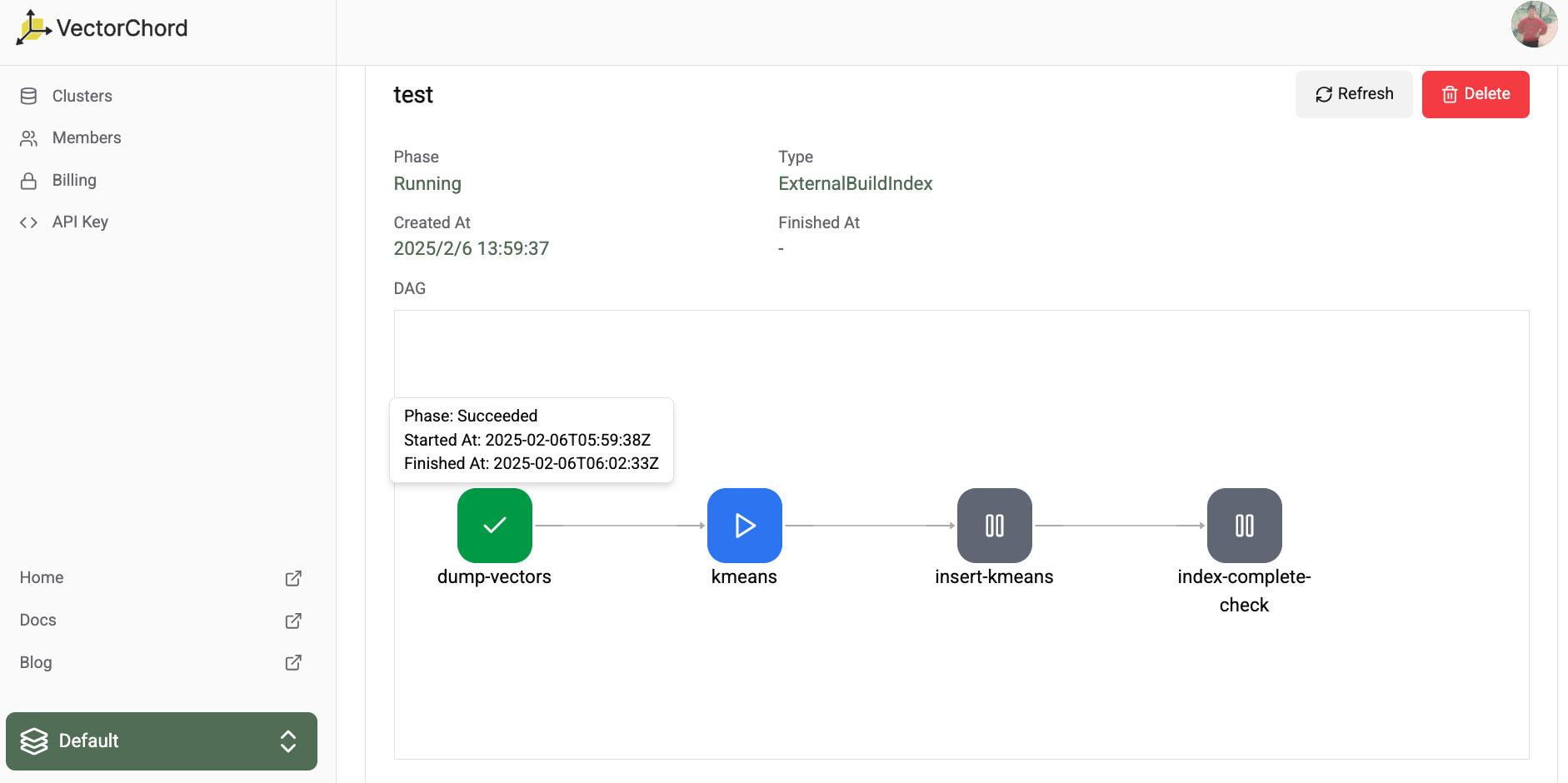Open the Clusters menu item
The height and width of the screenshot is (783, 1568).
tap(82, 96)
